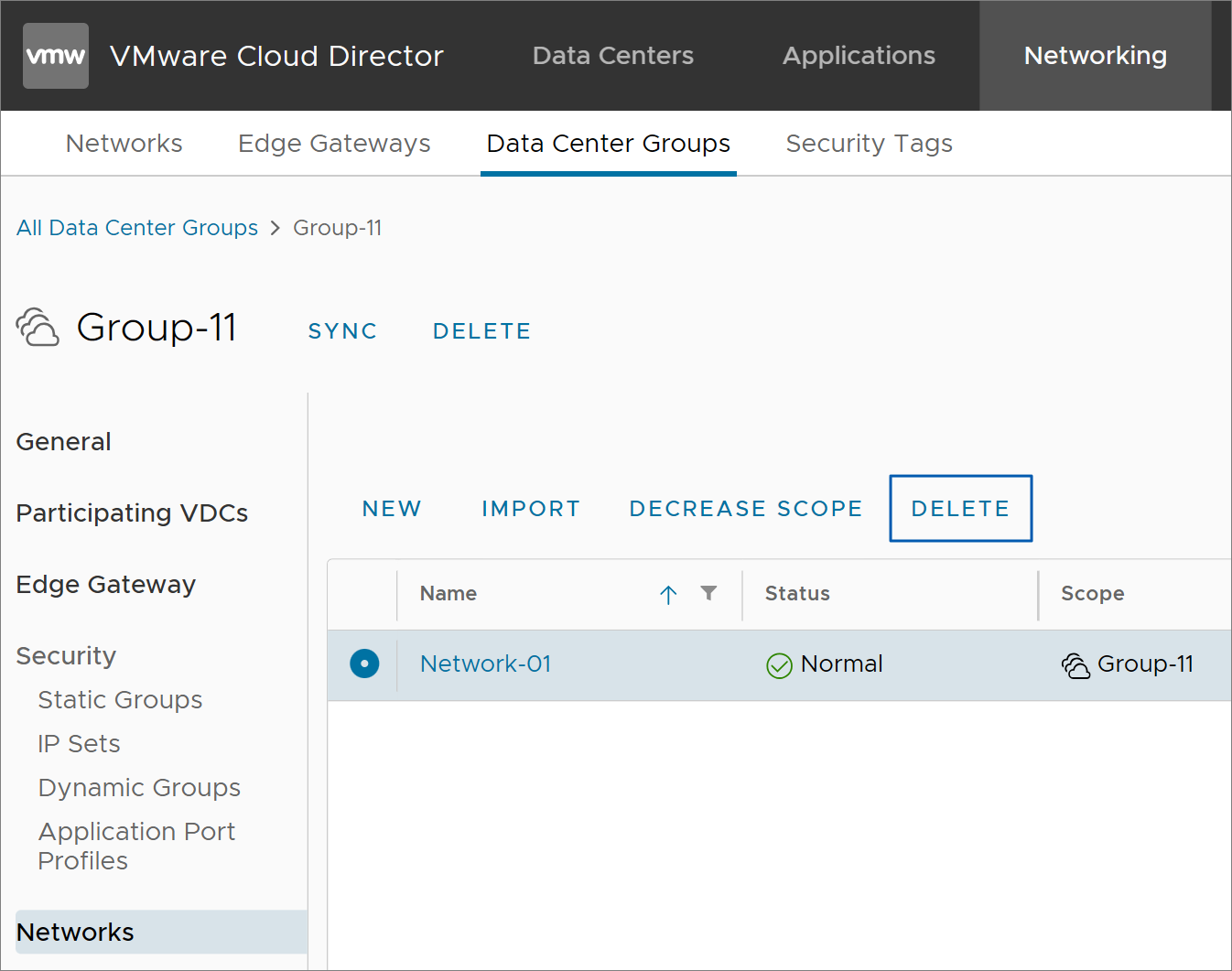Select Participating VDCs in the side navigation
Image resolution: width=1232 pixels, height=971 pixels.
point(133,513)
